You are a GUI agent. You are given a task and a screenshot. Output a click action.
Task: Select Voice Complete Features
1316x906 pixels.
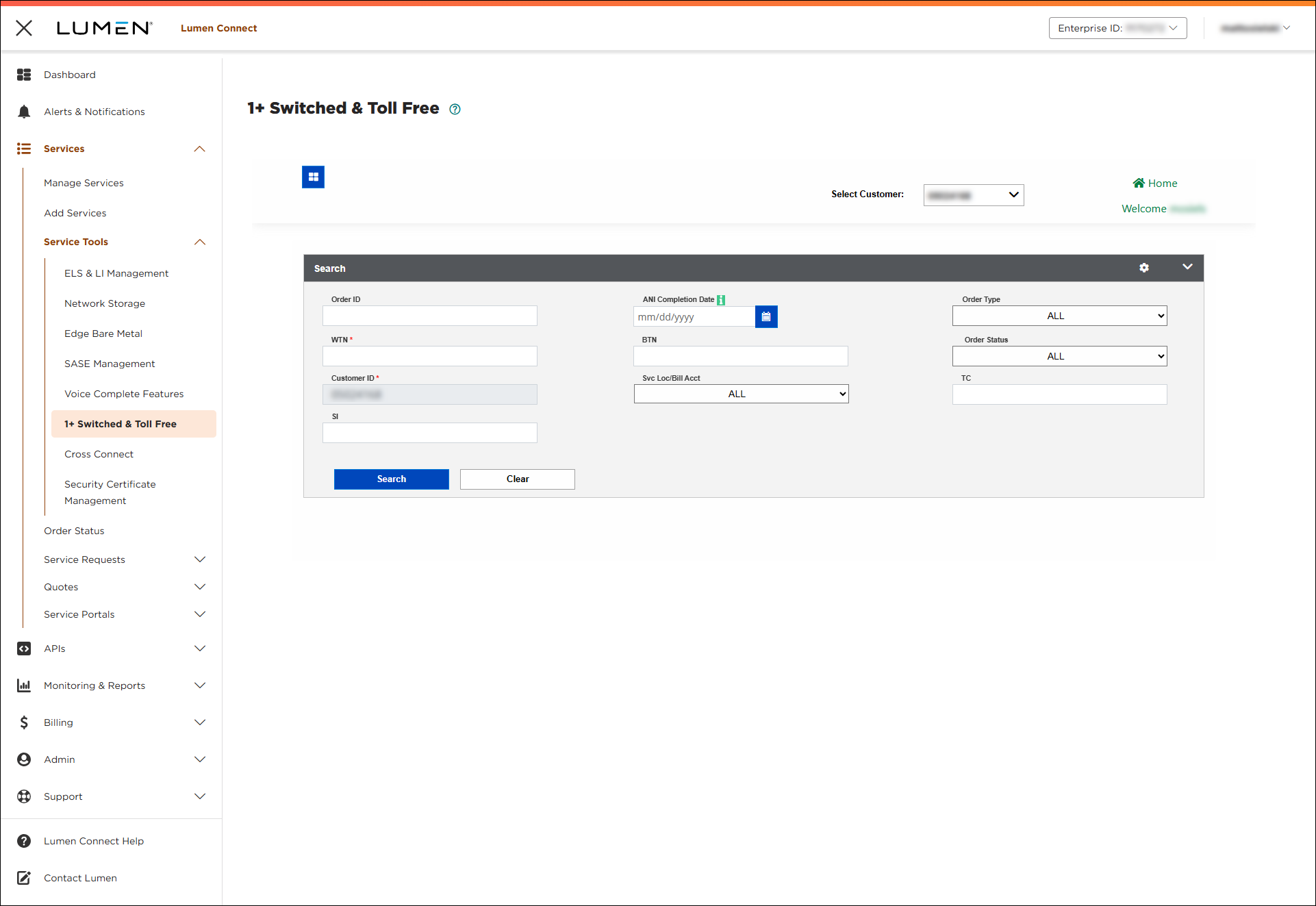point(124,394)
